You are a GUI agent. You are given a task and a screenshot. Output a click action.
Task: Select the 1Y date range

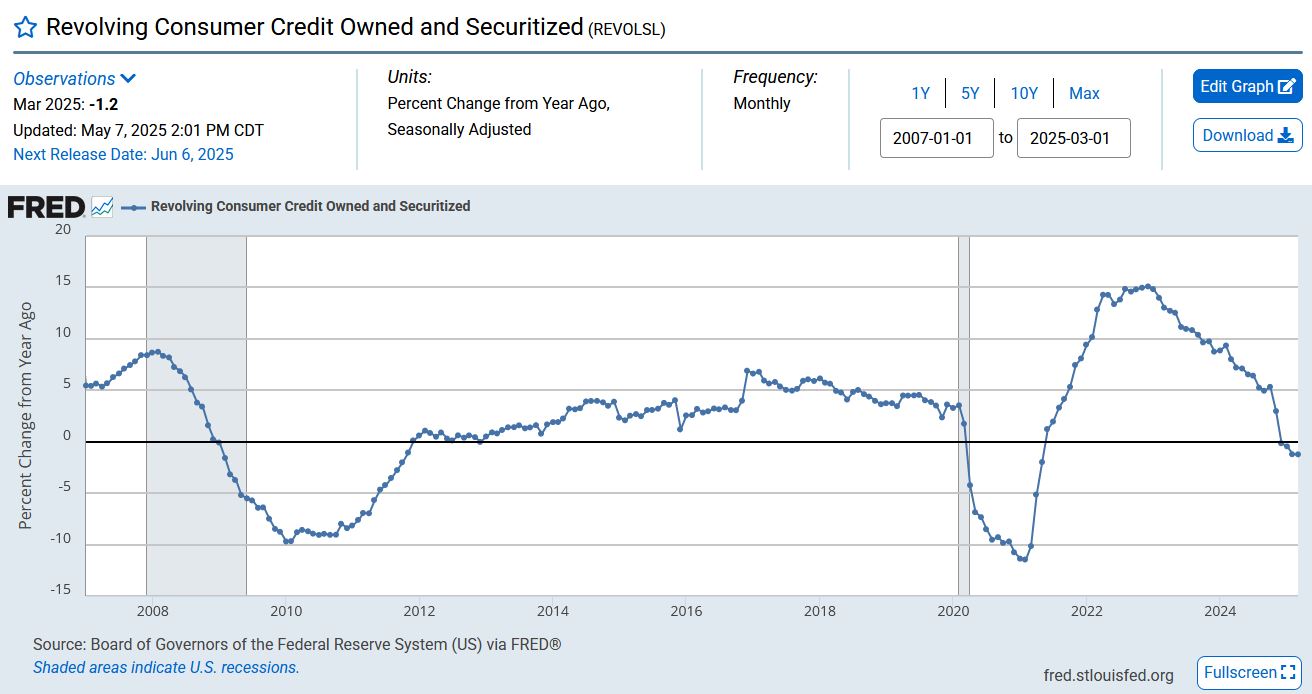920,93
